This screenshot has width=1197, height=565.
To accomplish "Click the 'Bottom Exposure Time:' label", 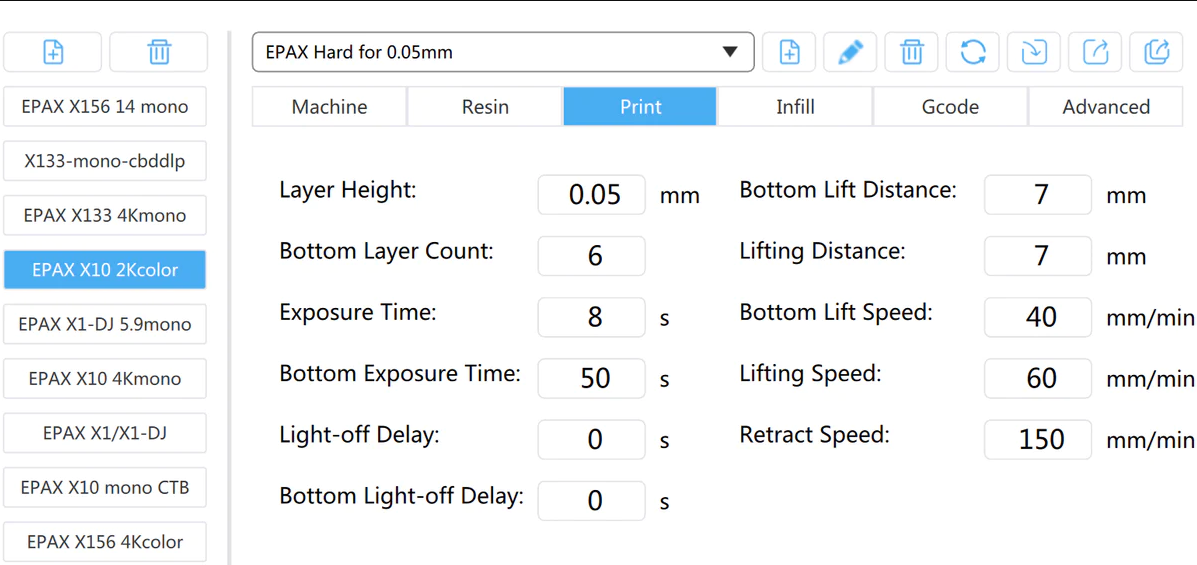I will tap(400, 374).
